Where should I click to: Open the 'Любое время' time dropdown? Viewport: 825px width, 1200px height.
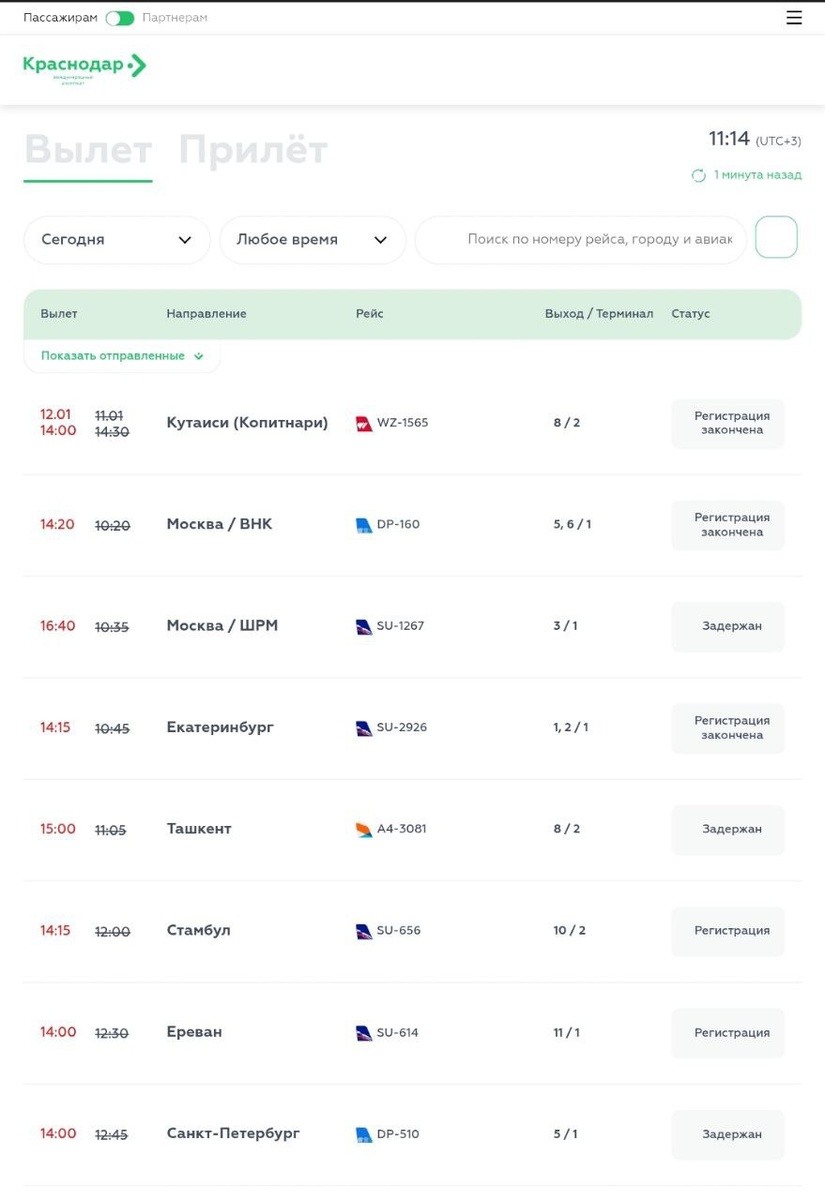pos(312,240)
